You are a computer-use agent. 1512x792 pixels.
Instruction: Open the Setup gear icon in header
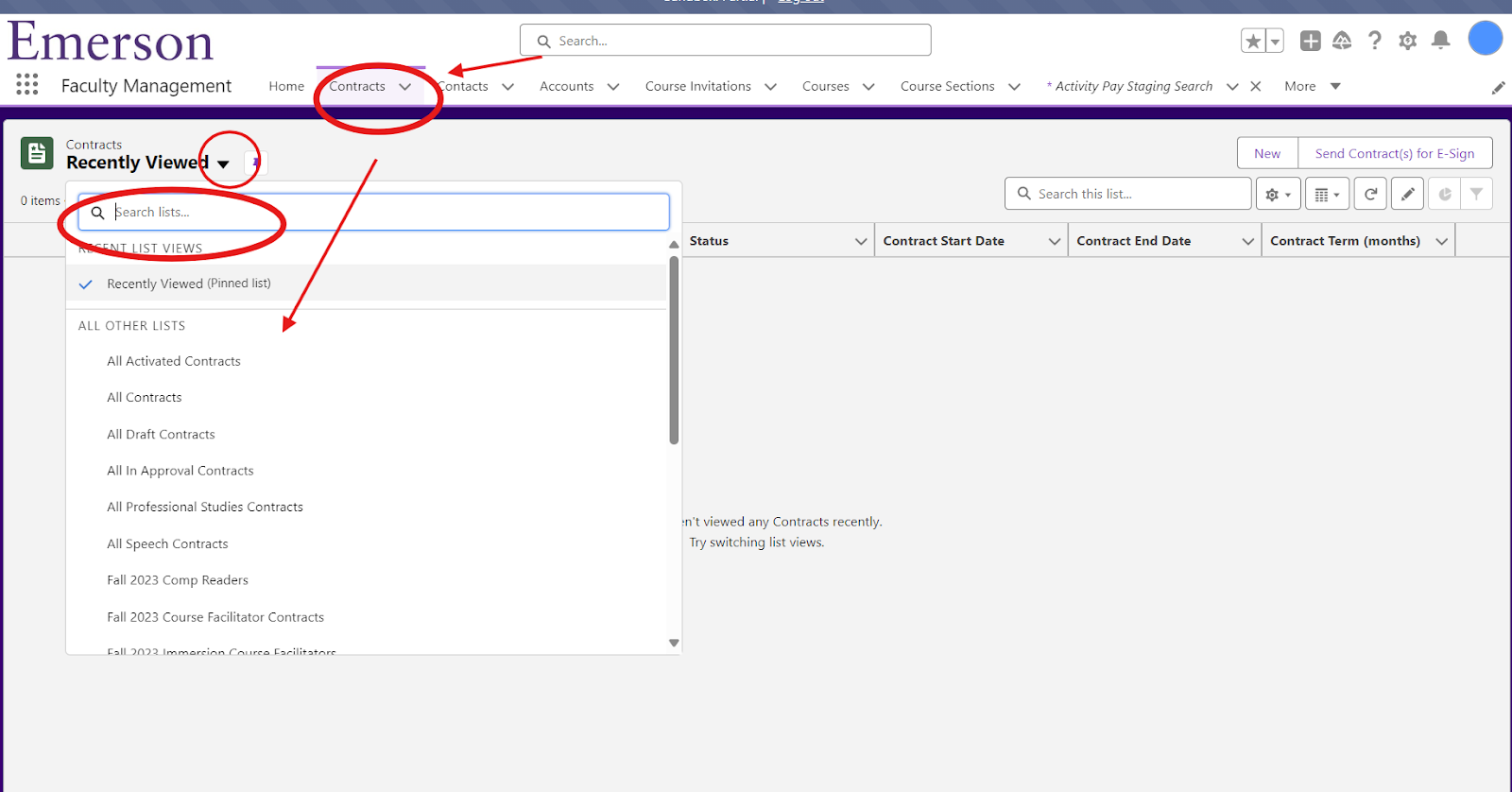click(x=1408, y=41)
